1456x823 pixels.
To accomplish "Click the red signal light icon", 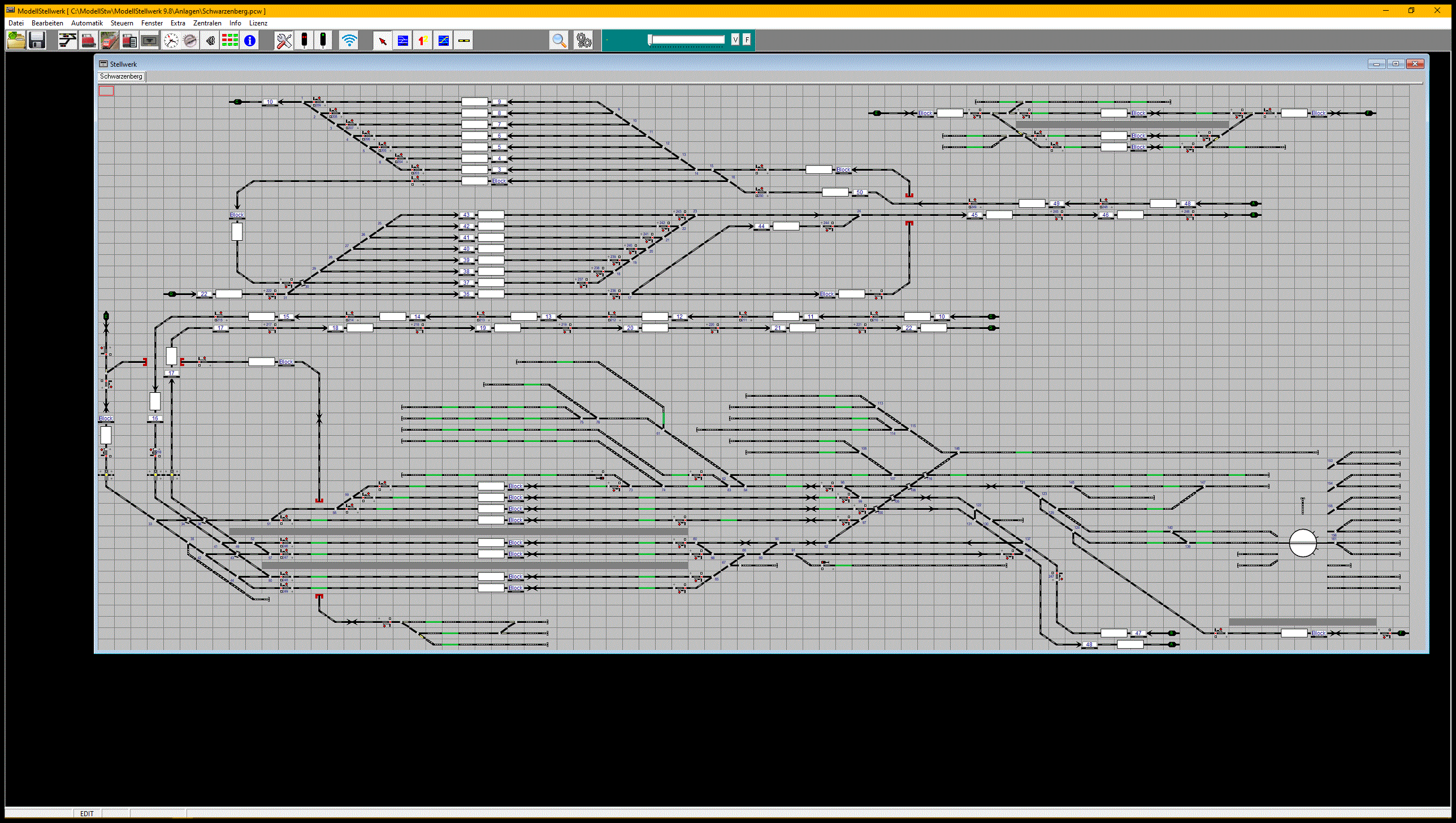I will [x=304, y=40].
